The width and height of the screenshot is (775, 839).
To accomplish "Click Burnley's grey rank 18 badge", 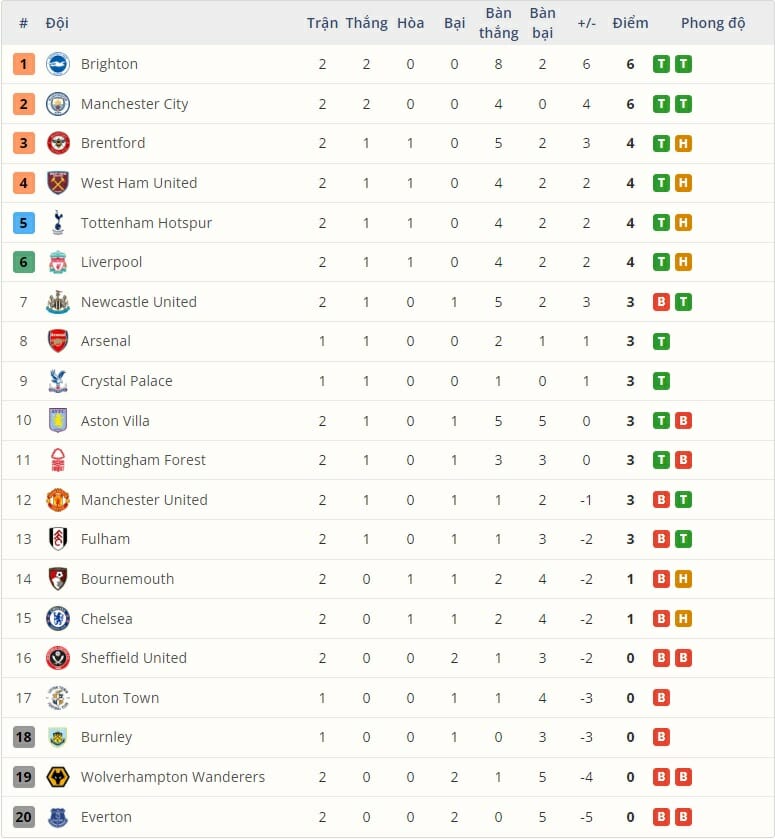I will [24, 737].
